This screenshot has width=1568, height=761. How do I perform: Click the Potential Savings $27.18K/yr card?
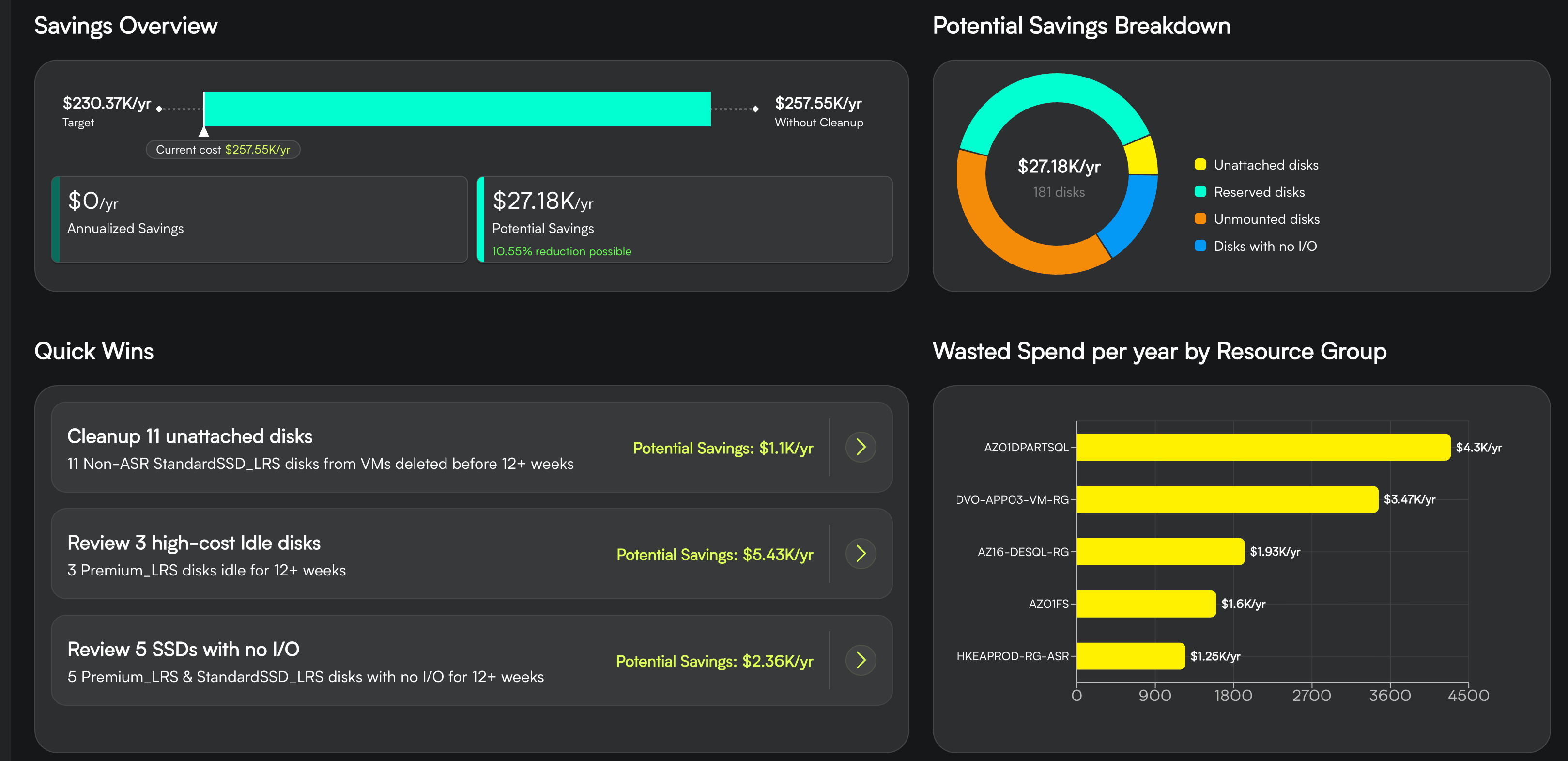685,220
